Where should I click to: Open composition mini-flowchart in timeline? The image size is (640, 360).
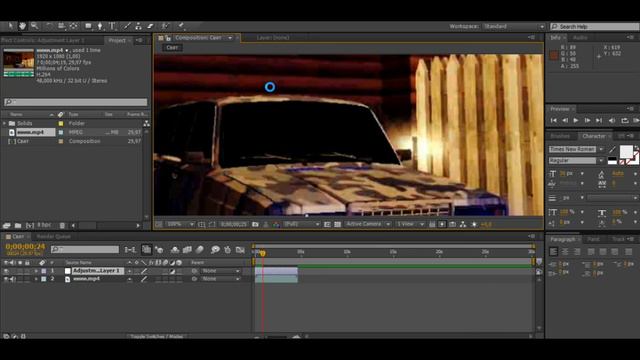130,249
